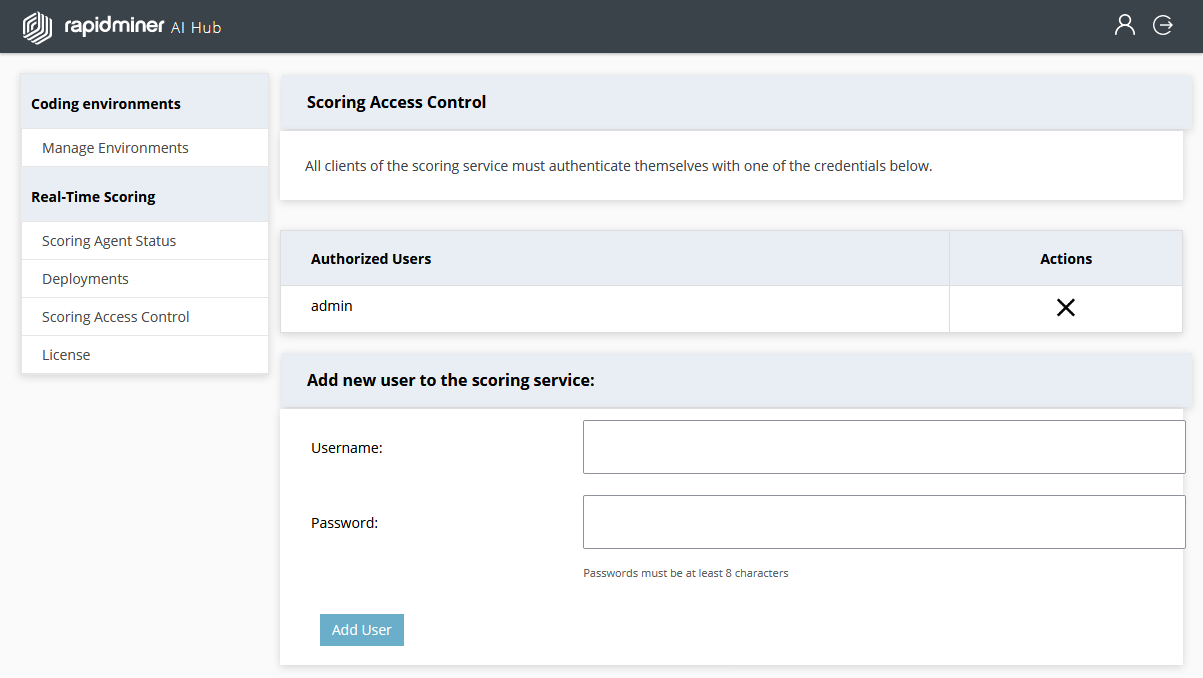Open Scoring Agent Status page
The height and width of the screenshot is (678, 1203).
click(x=108, y=240)
